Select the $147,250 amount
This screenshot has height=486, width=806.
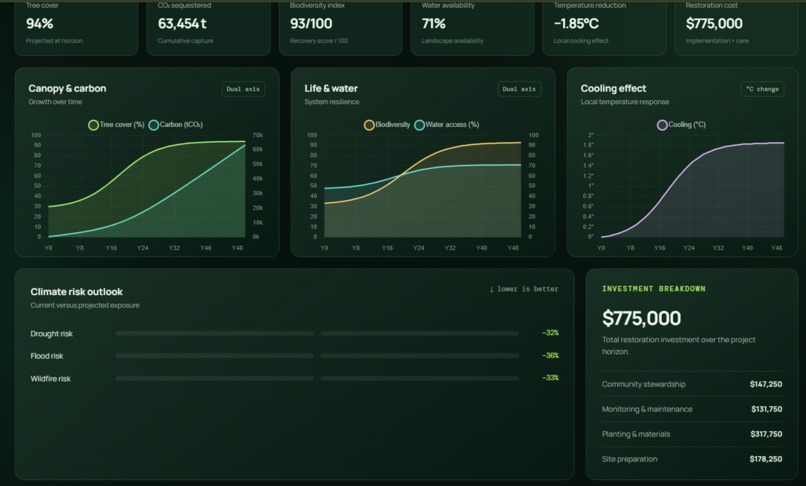click(766, 384)
